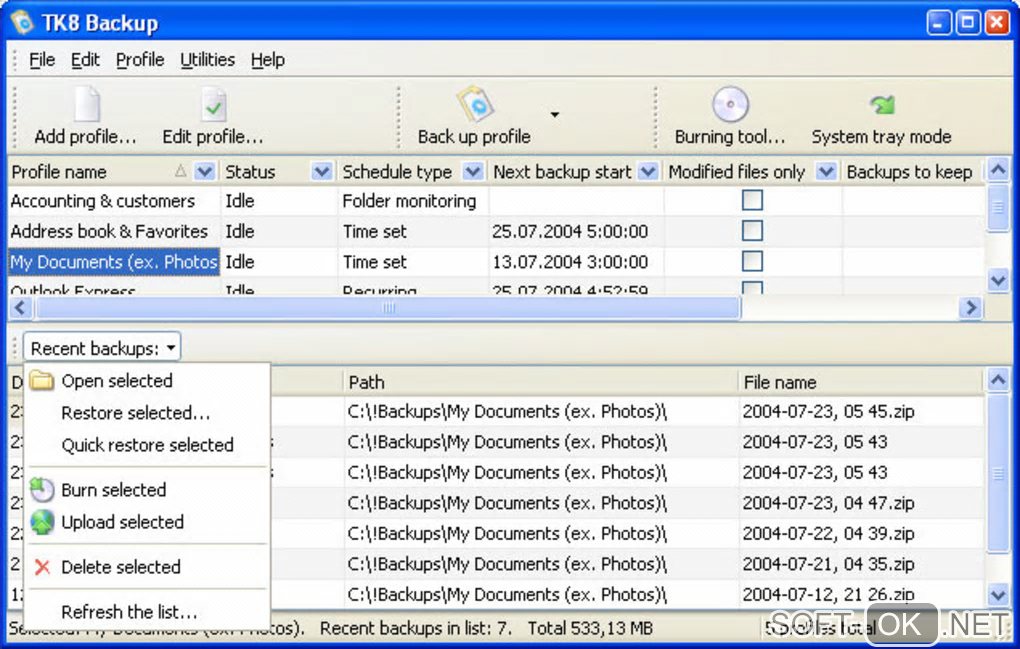
Task: Click Delete selected with red X
Action: [x=120, y=567]
